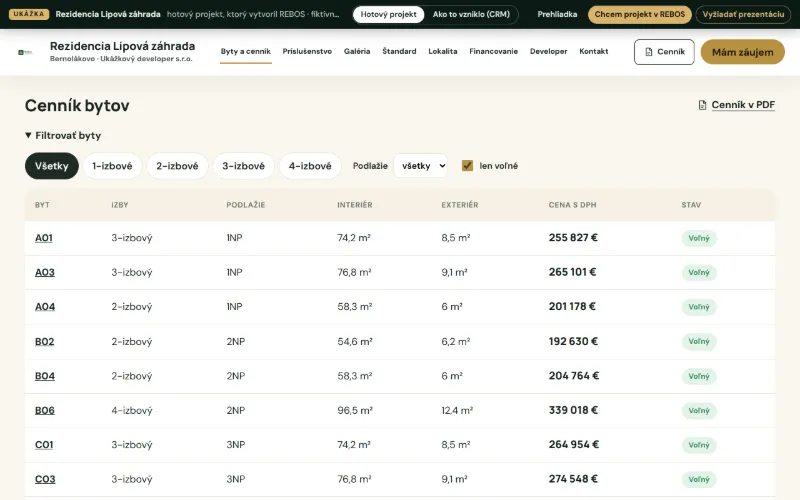Open the Galéria menu item
Screen dimensions: 800x500
coord(357,52)
